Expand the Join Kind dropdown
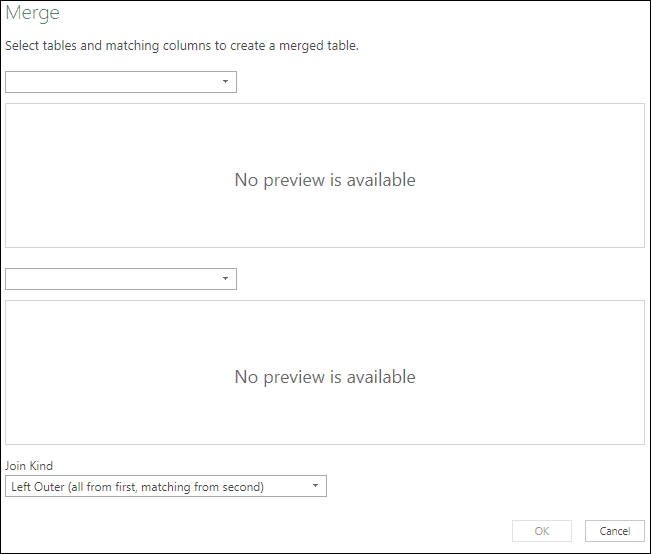651x554 pixels. pos(166,486)
